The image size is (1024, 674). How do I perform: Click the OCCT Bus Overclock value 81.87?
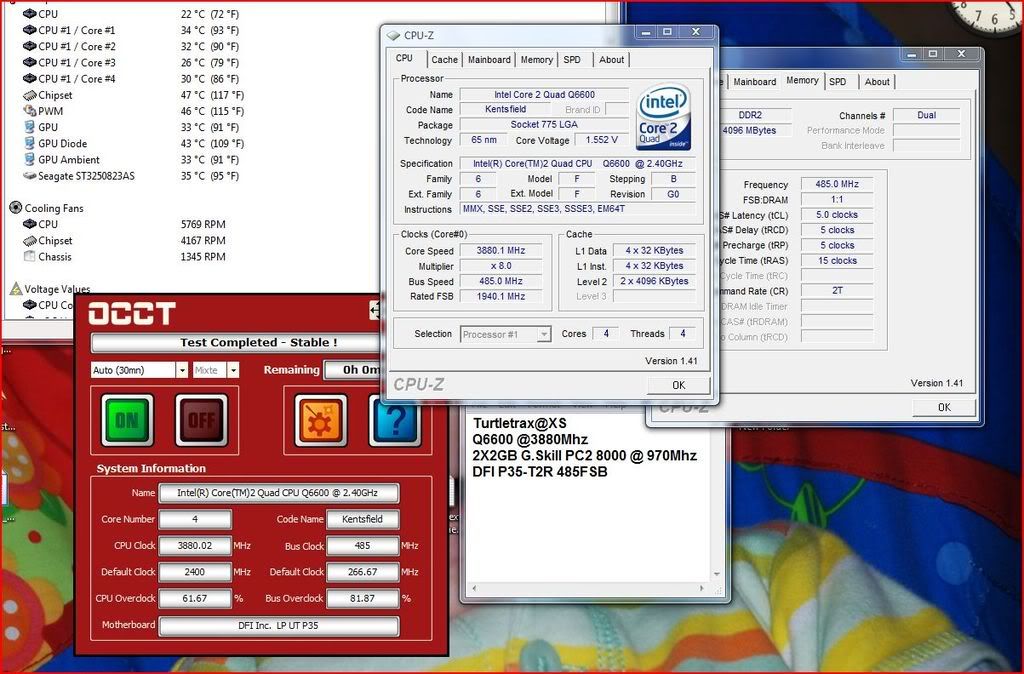[x=362, y=599]
